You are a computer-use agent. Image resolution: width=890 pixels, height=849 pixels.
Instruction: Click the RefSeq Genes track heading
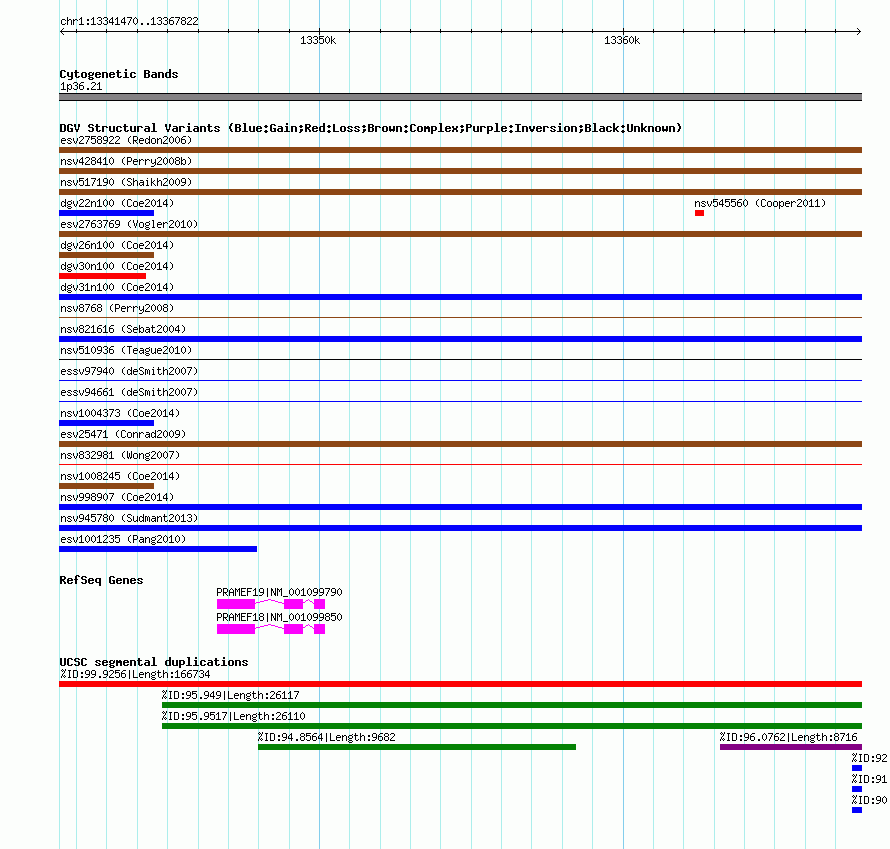(101, 580)
